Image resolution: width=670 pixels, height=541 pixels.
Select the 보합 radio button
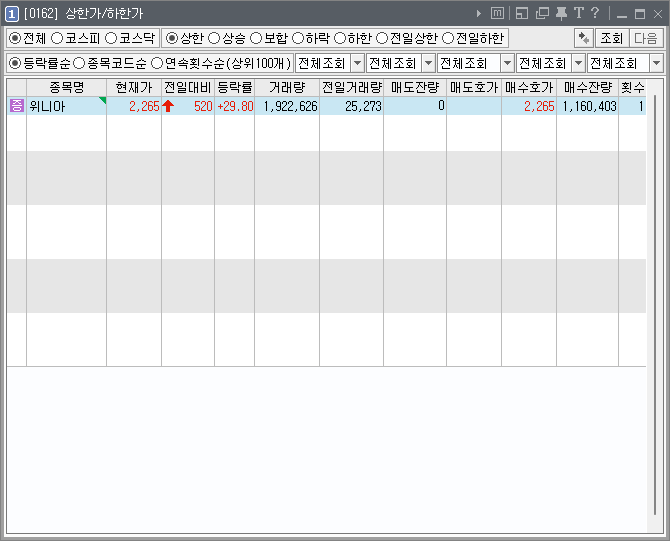(x=256, y=38)
